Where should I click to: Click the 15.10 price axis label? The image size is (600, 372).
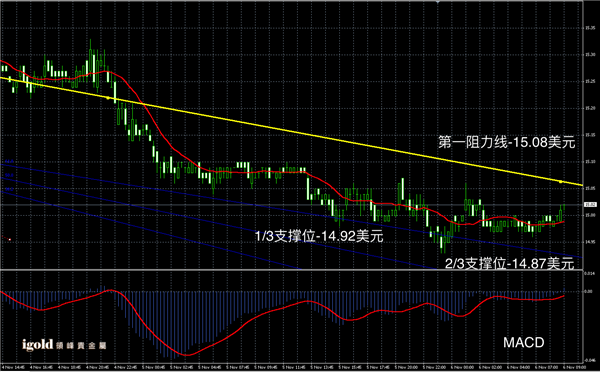click(590, 162)
